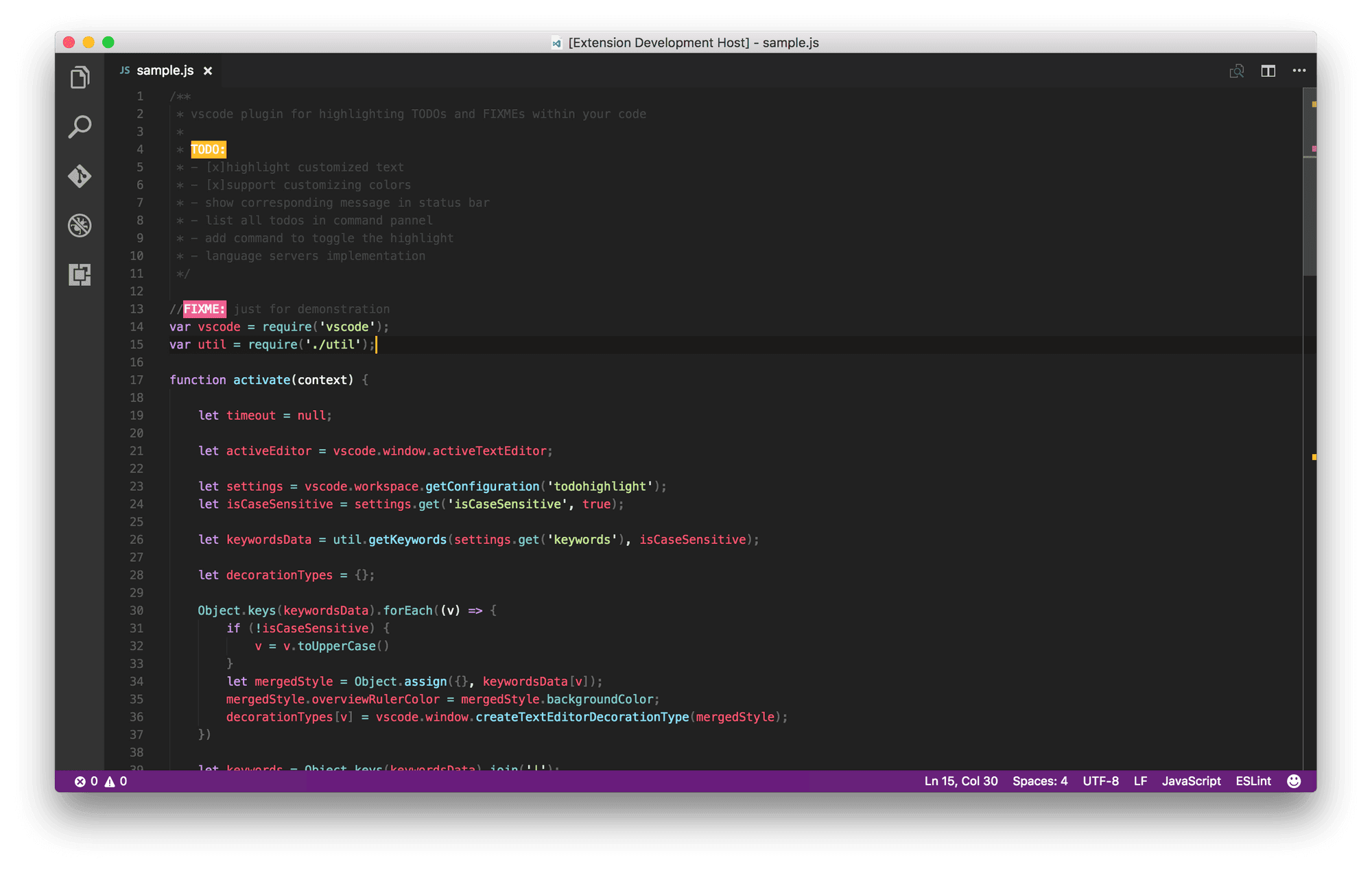Image resolution: width=1372 pixels, height=871 pixels.
Task: Click 'getConfiguration' on line 23
Action: [x=482, y=486]
